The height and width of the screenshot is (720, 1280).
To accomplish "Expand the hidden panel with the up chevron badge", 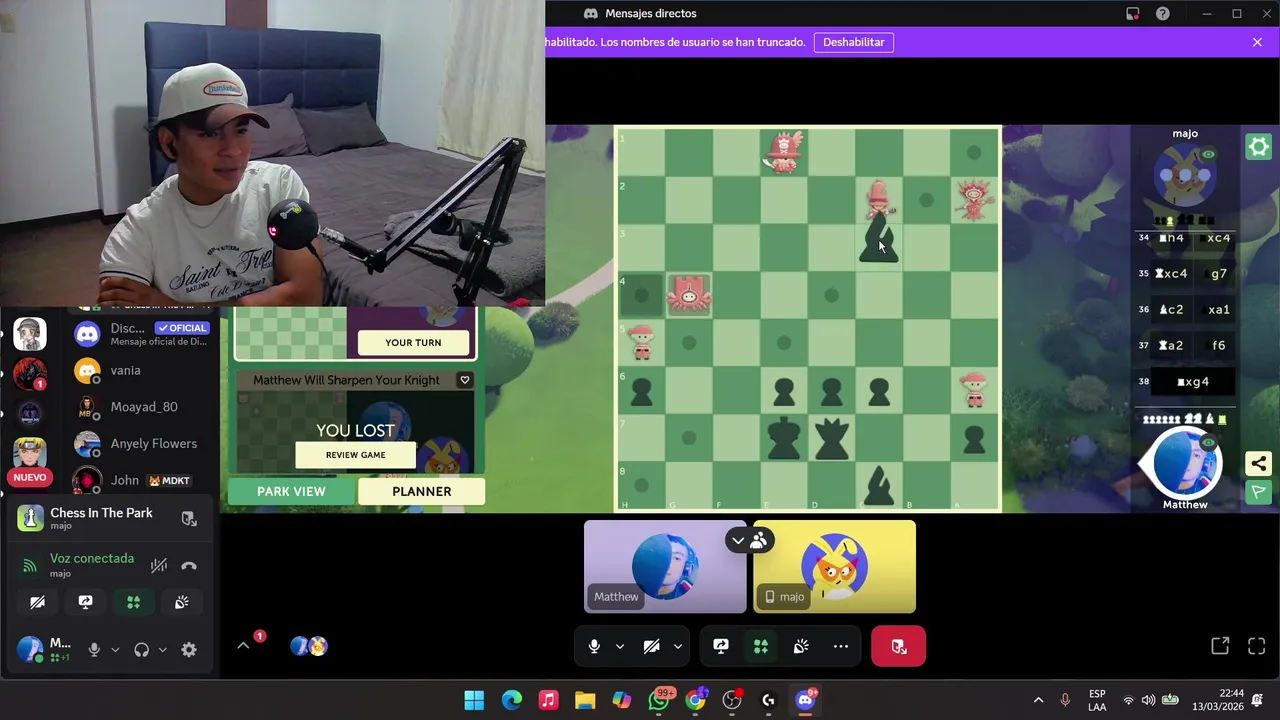I will 243,646.
